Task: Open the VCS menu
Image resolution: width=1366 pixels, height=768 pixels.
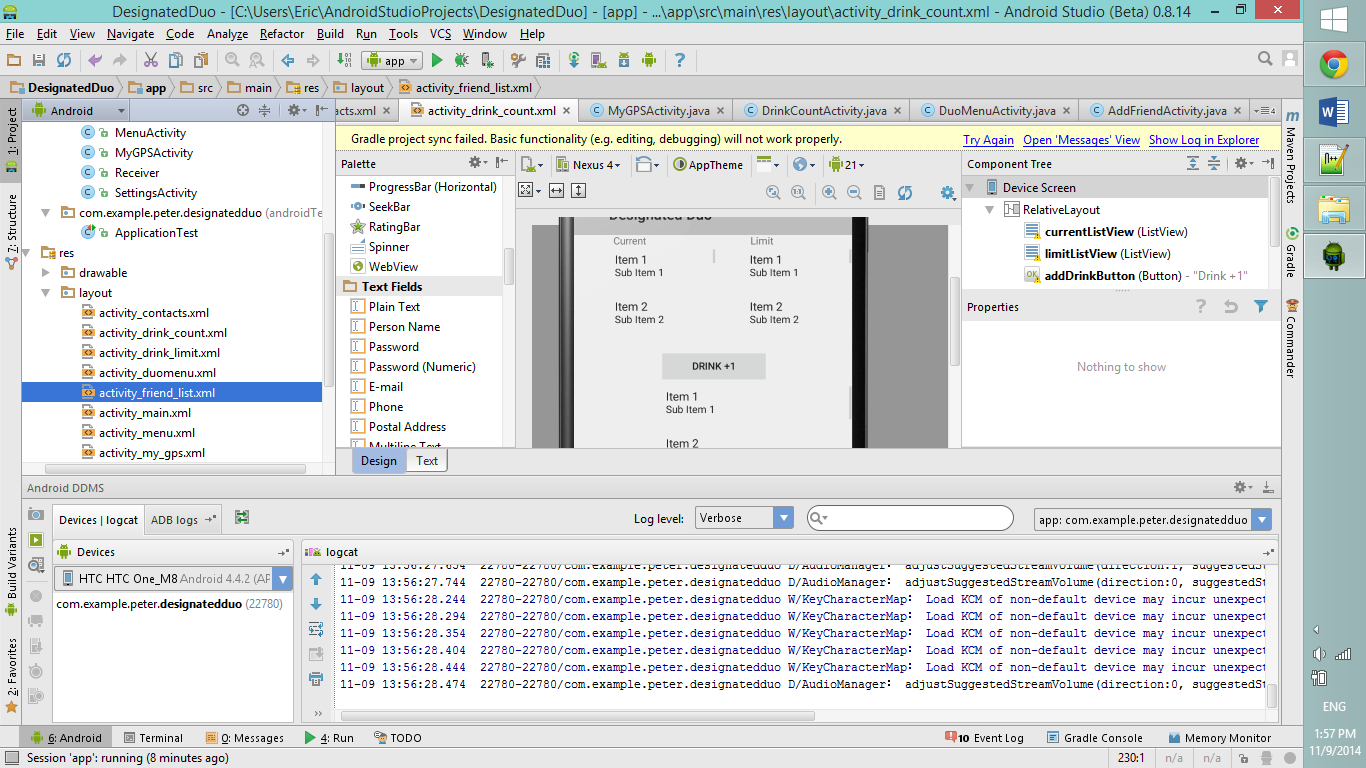Action: (x=441, y=34)
